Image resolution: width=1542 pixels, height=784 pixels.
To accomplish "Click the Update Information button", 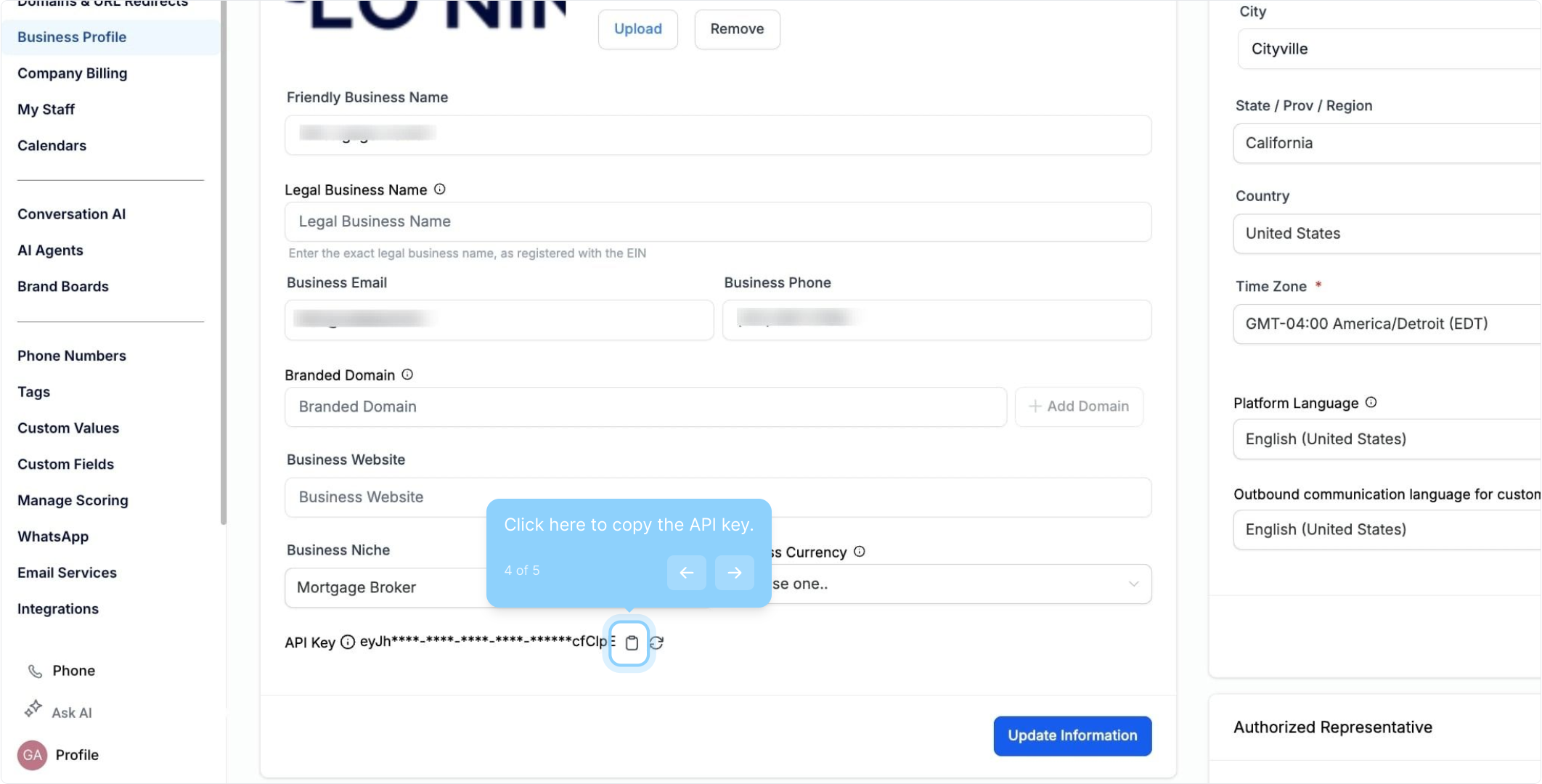I will coord(1072,736).
